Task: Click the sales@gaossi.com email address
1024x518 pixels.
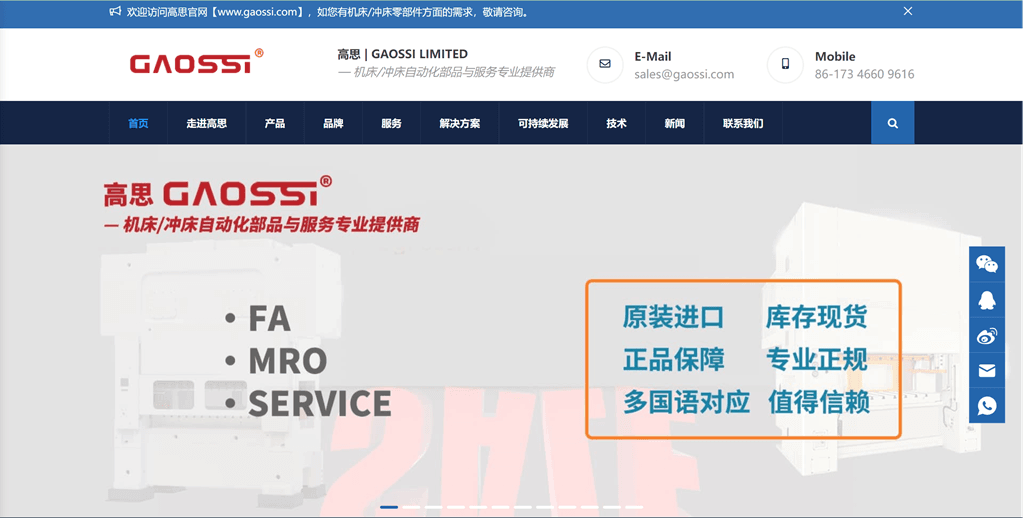Action: [684, 74]
